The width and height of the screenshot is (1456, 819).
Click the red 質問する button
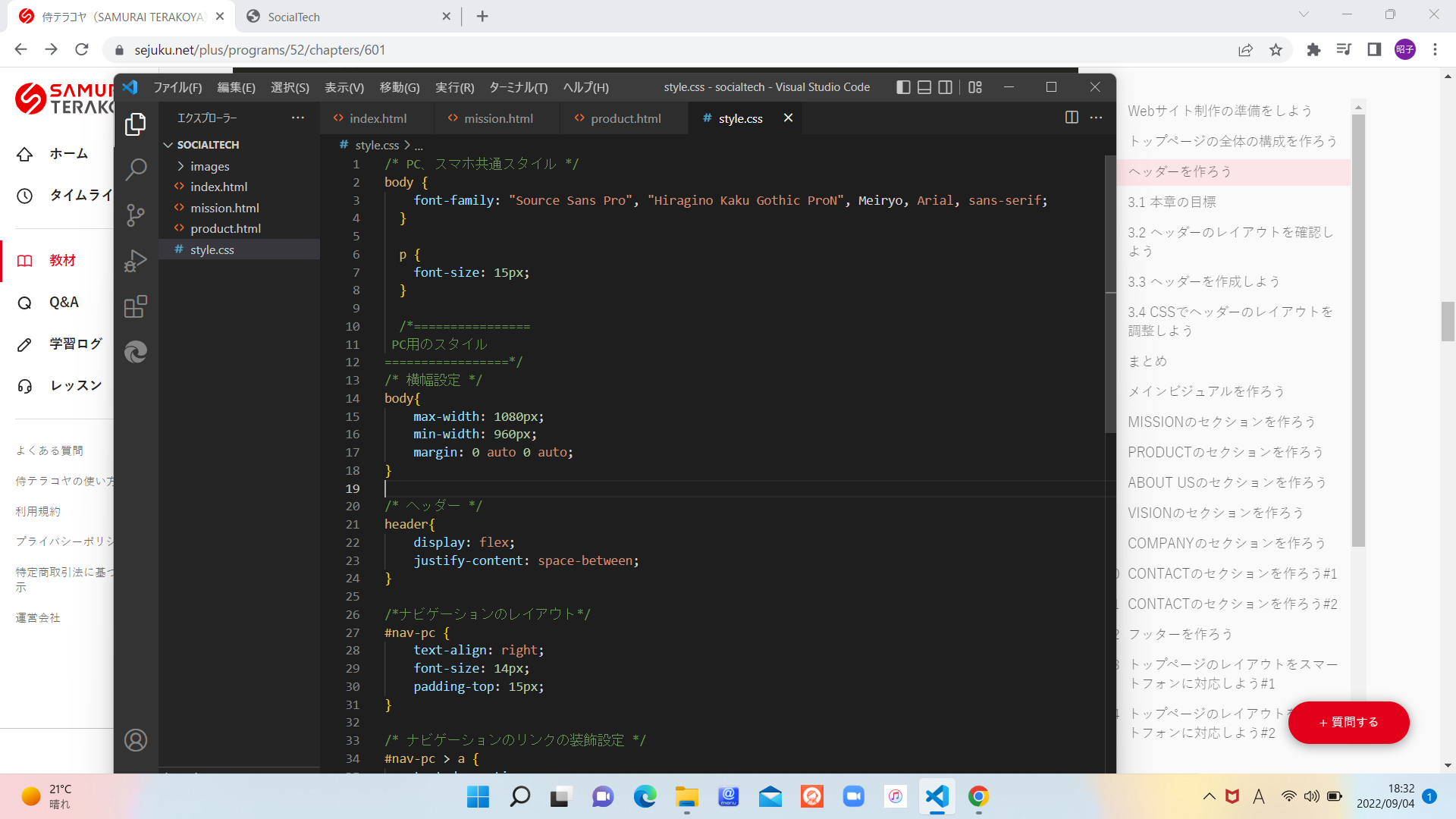point(1348,722)
